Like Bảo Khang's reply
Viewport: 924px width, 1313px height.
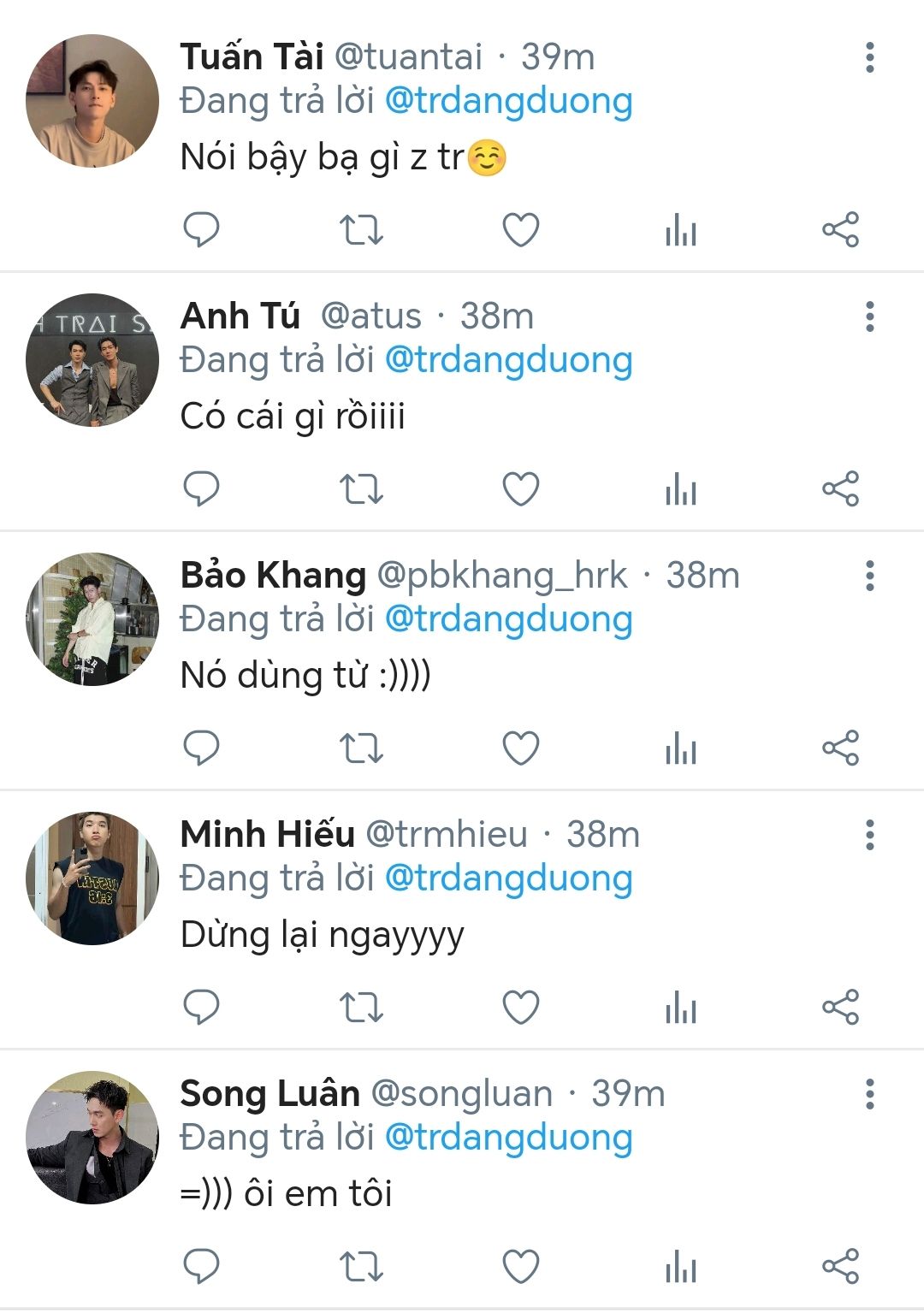point(520,748)
